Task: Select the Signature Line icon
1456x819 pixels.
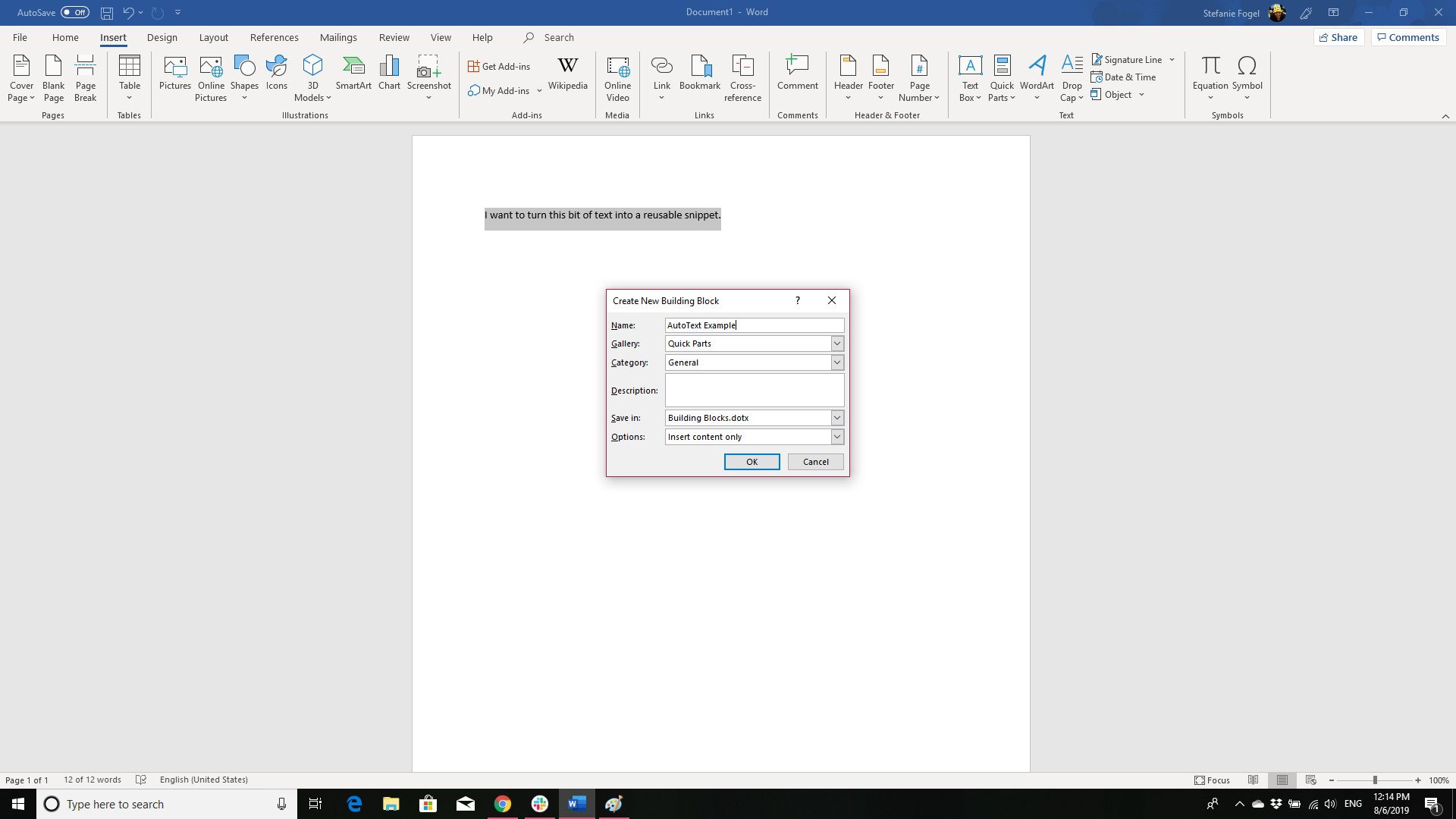Action: pyautogui.click(x=1097, y=59)
